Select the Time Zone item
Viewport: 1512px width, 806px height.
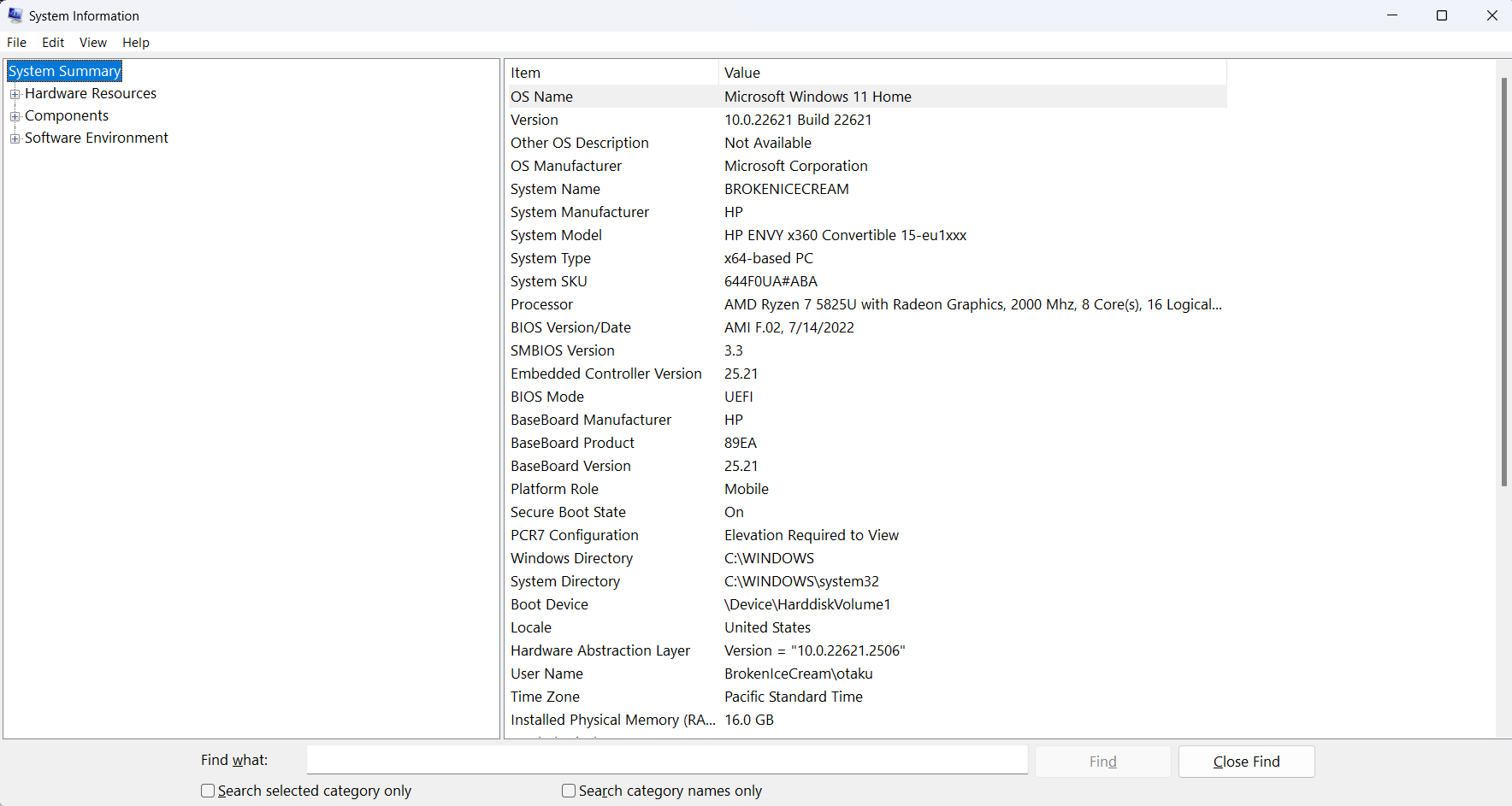[545, 697]
